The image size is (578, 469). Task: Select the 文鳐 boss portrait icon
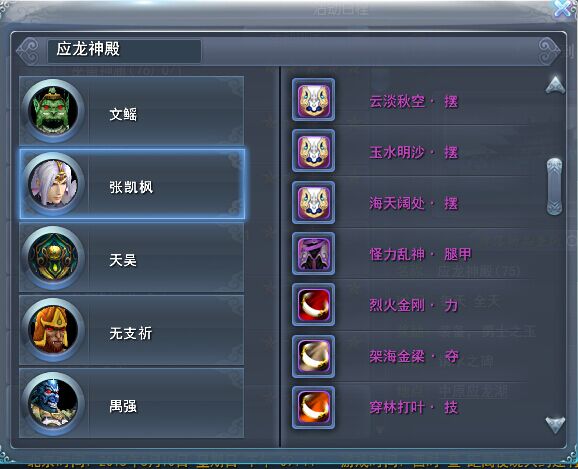[53, 111]
